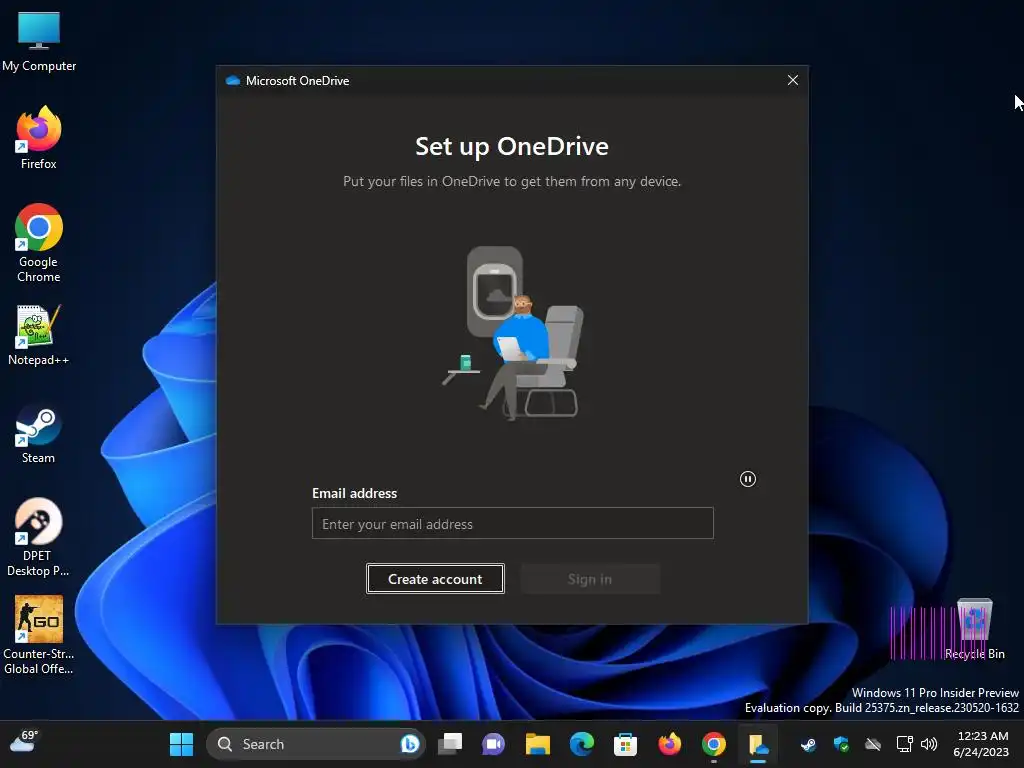This screenshot has height=768, width=1024.
Task: Click the taskbar Search box
Action: coord(316,744)
